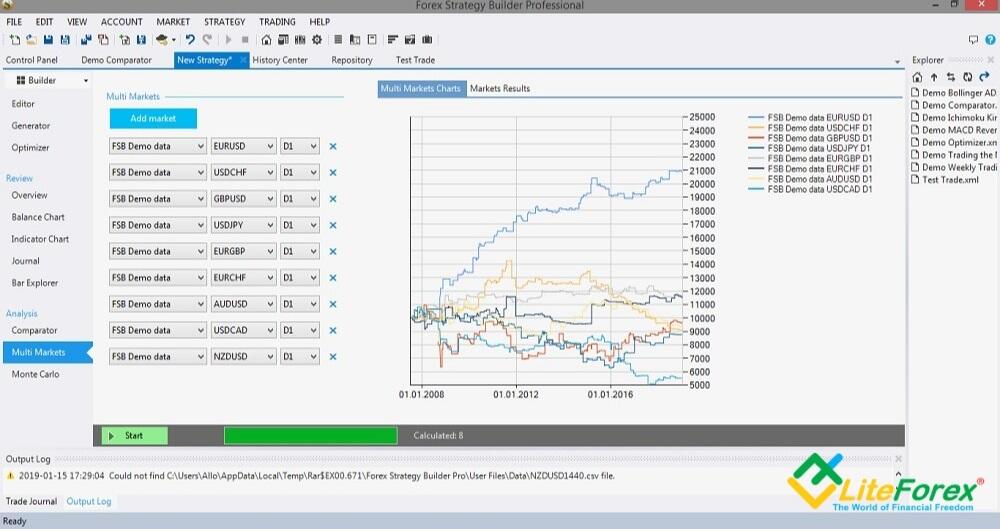Click the Home icon in main toolbar

(266, 40)
